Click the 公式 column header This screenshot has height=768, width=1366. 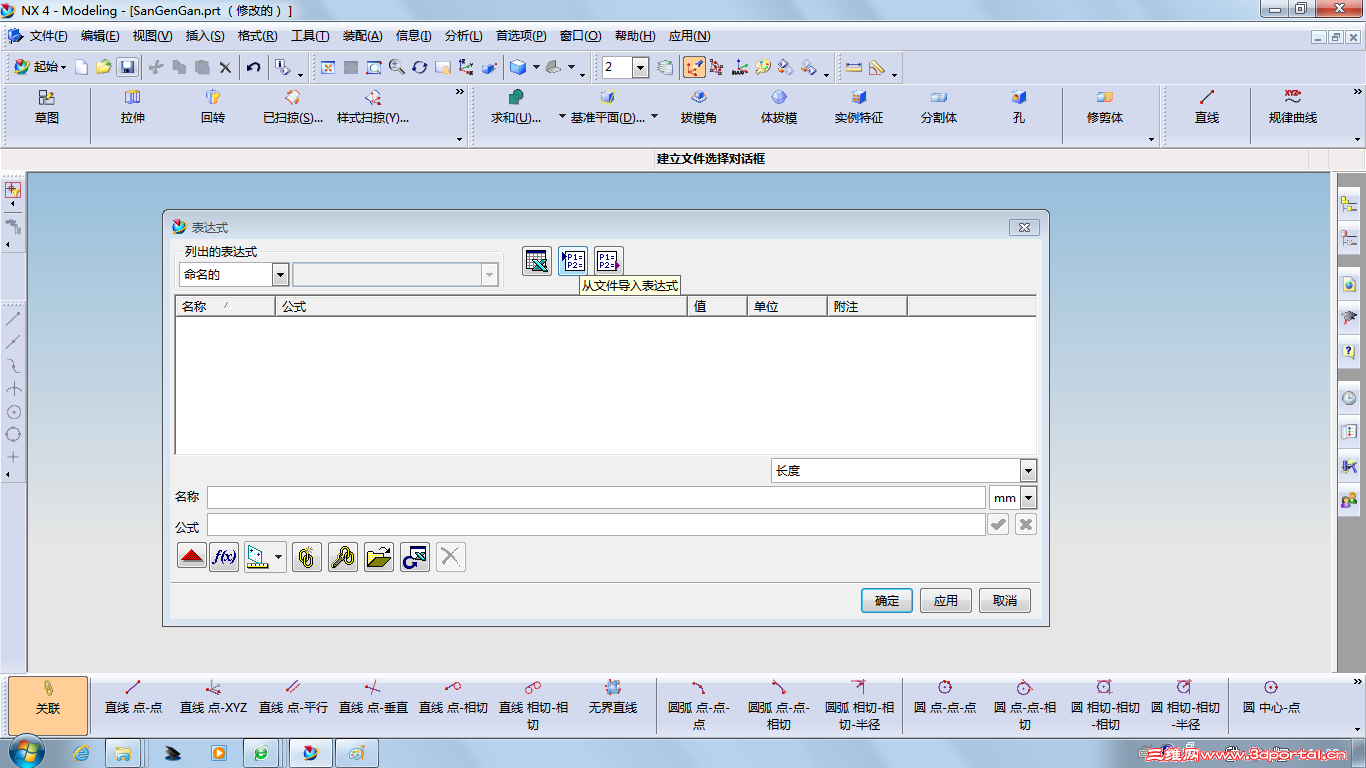pos(481,307)
